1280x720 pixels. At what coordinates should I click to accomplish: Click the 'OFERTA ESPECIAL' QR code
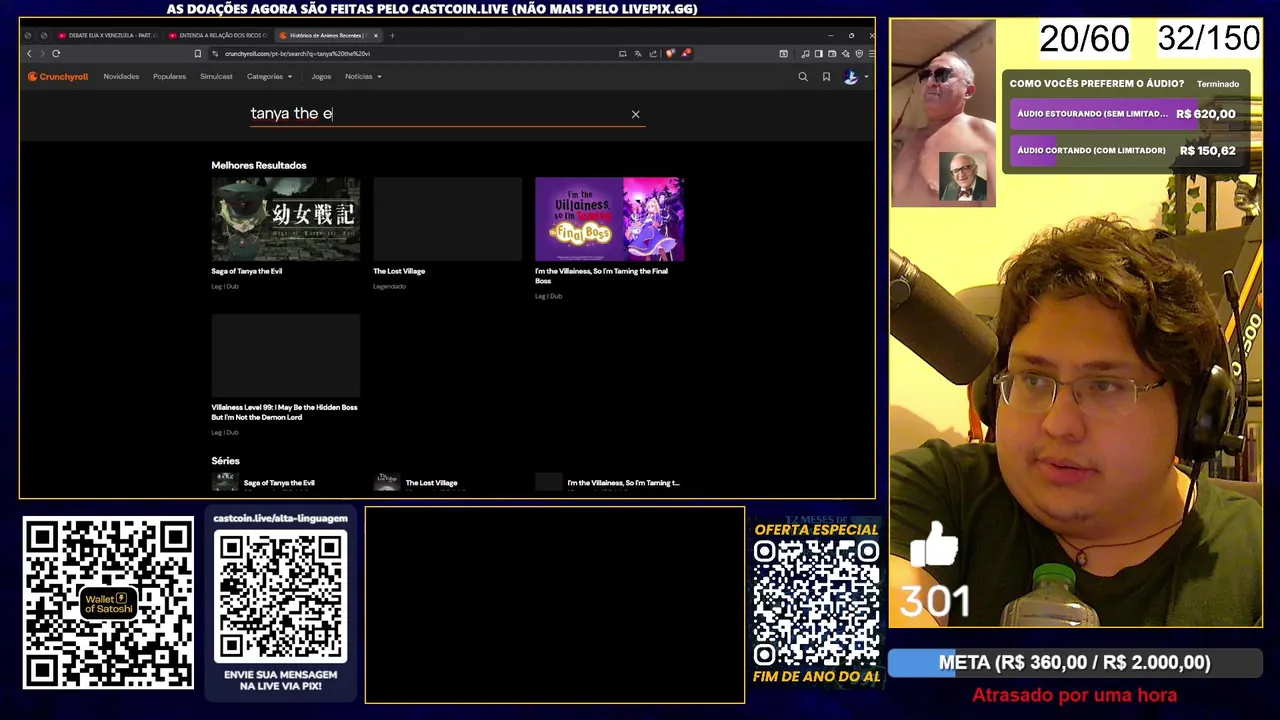click(816, 603)
